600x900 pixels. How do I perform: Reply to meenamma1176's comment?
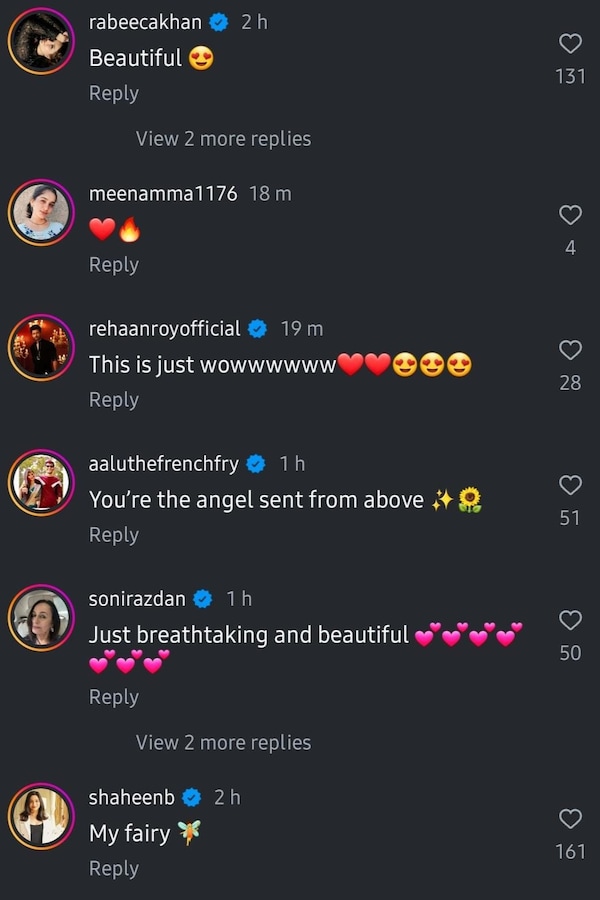(x=114, y=264)
